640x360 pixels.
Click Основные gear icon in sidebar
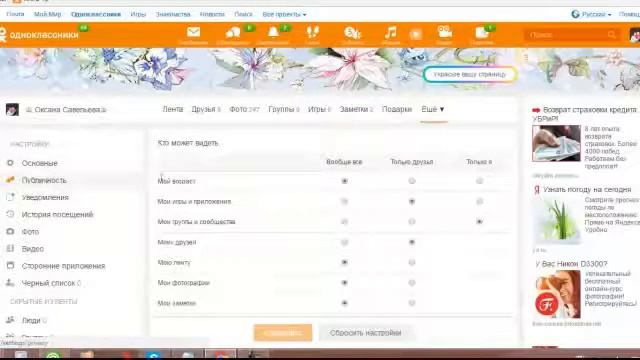(10, 163)
